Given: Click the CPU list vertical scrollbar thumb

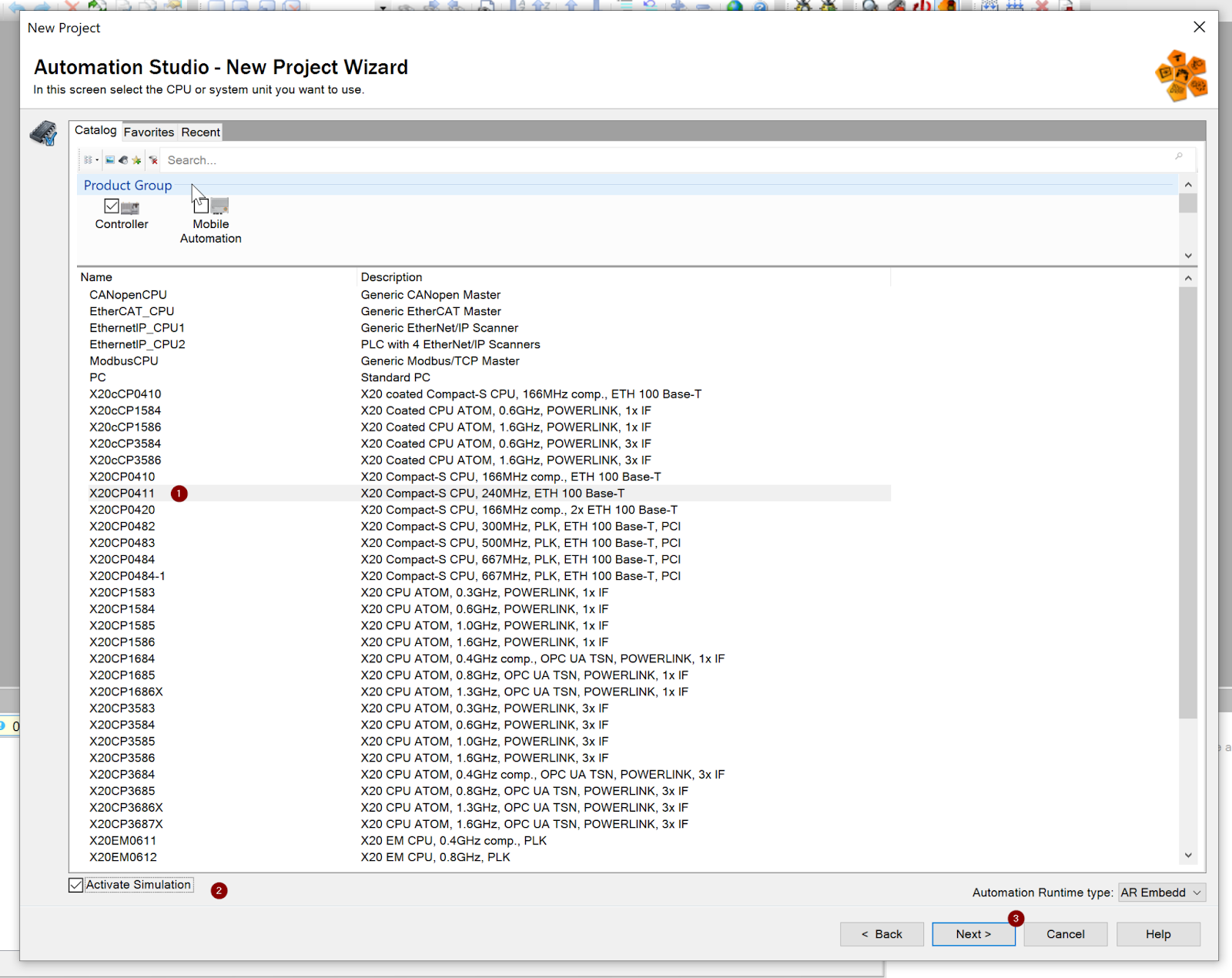Looking at the screenshot, I should (x=1188, y=503).
